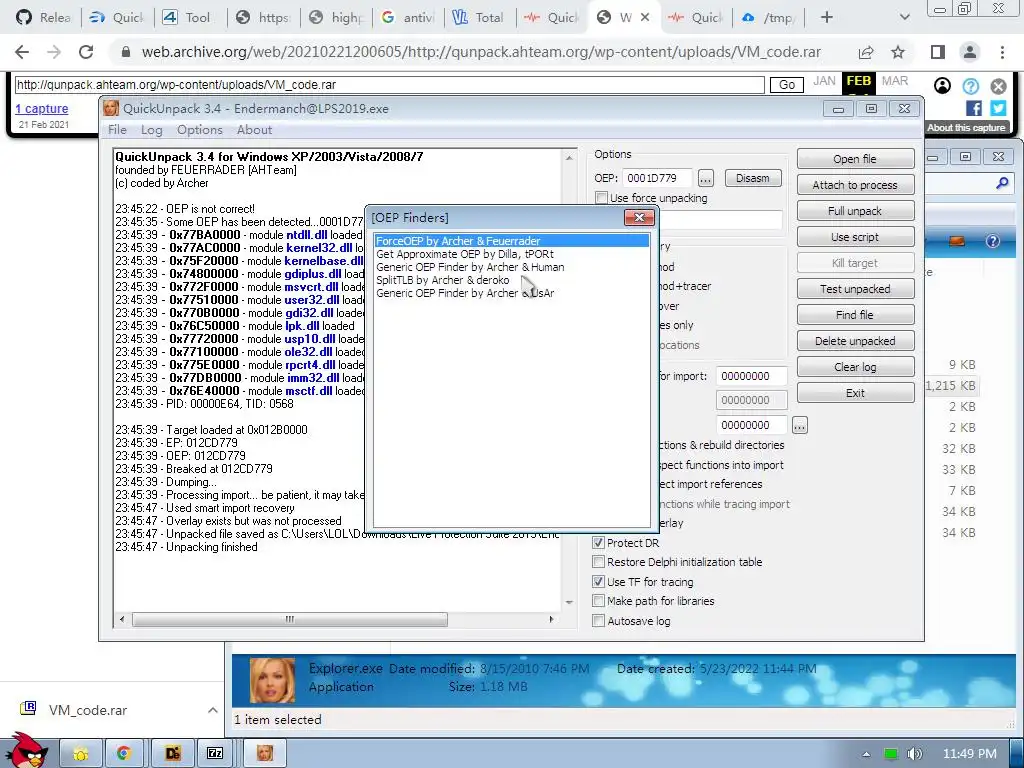Screen dimensions: 1024x768
Task: Click the Wayback Machine user account icon
Action: [x=942, y=86]
